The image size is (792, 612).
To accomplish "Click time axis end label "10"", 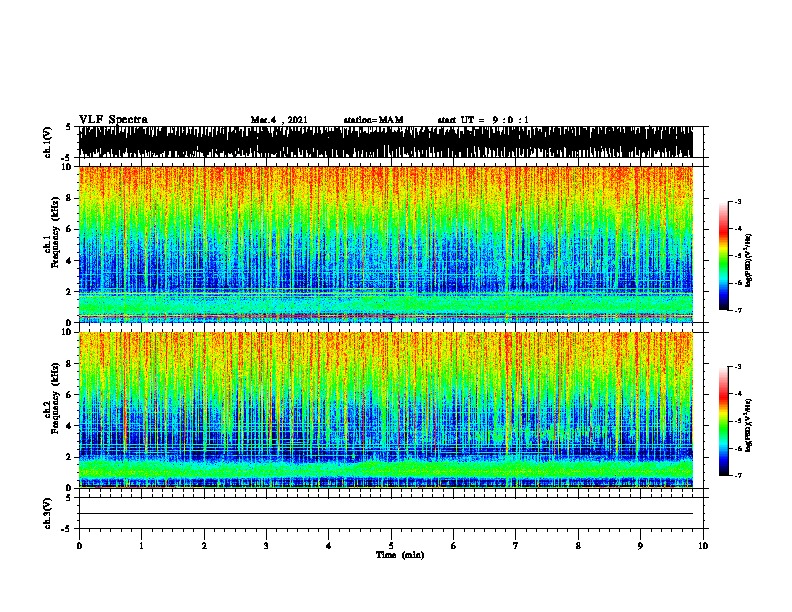I will point(703,546).
